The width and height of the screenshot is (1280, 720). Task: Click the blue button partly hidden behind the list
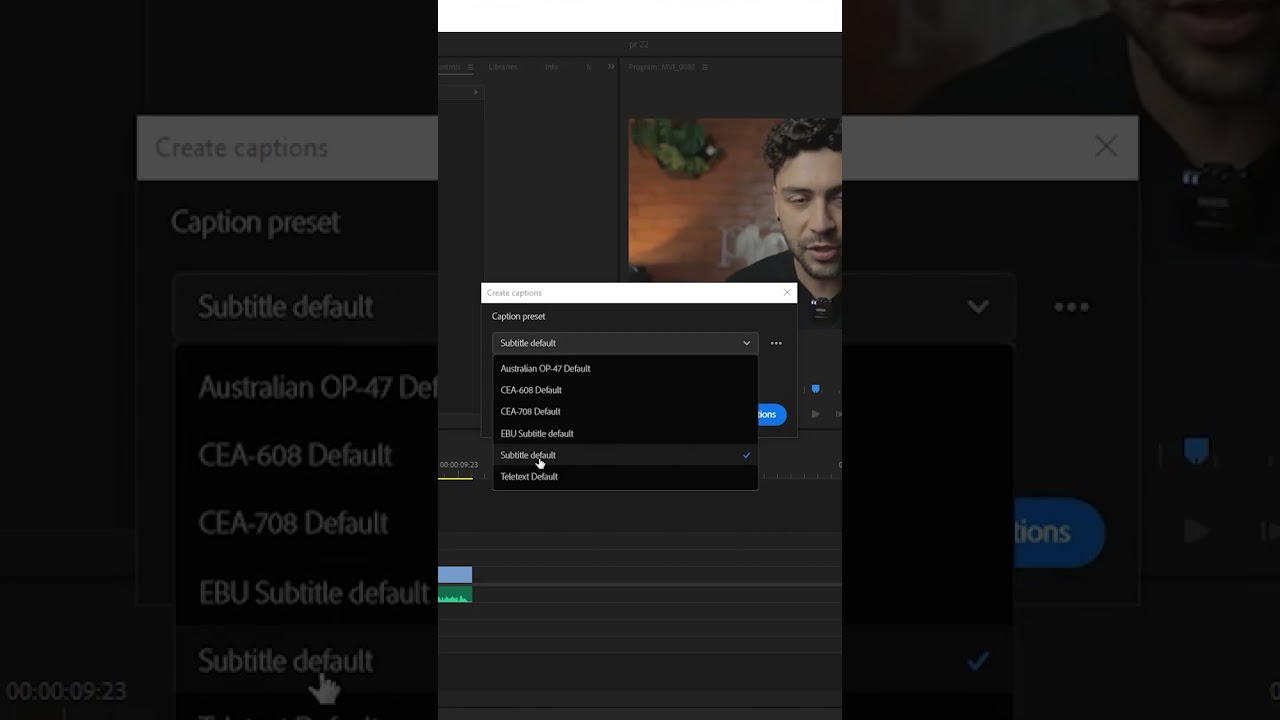pos(772,414)
